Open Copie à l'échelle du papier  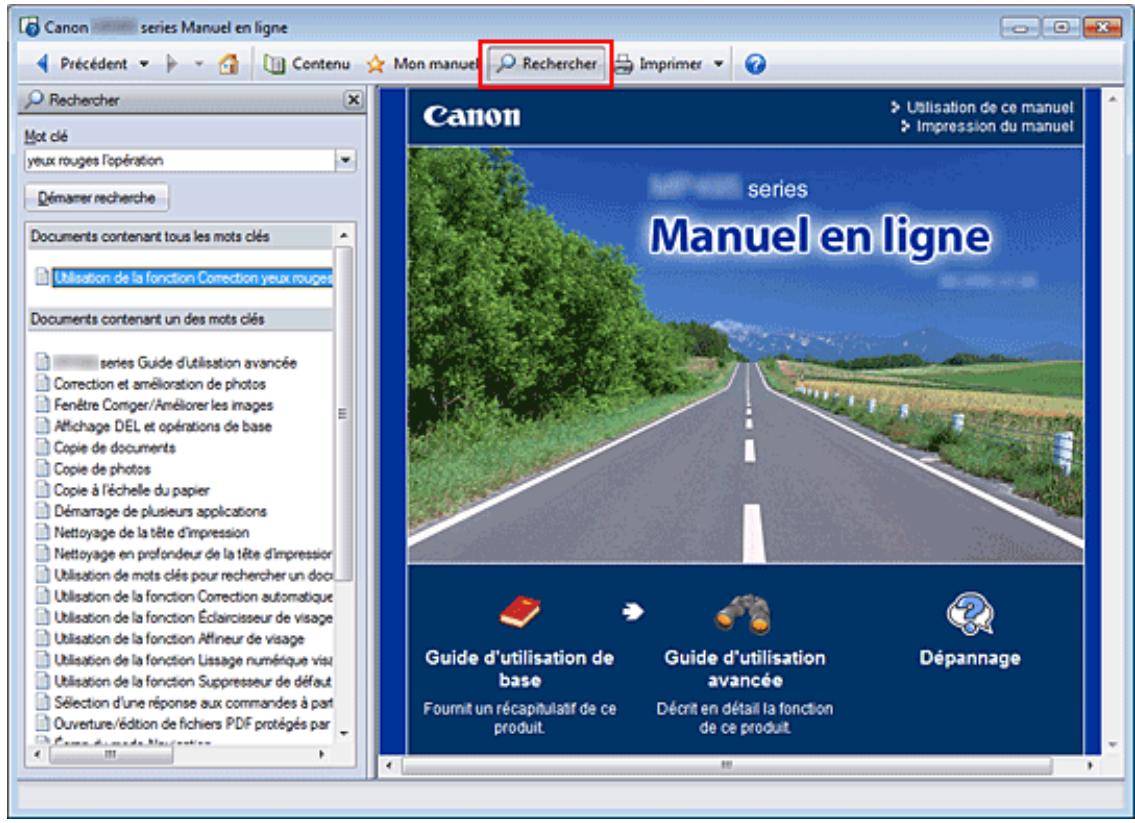tap(131, 490)
